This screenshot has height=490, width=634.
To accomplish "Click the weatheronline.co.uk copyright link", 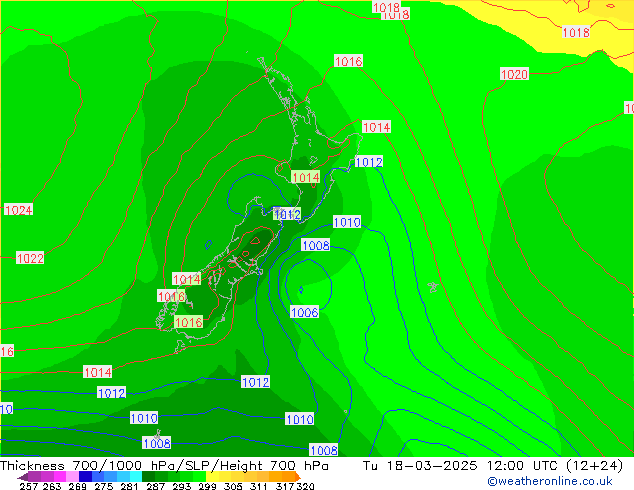I will (x=550, y=481).
